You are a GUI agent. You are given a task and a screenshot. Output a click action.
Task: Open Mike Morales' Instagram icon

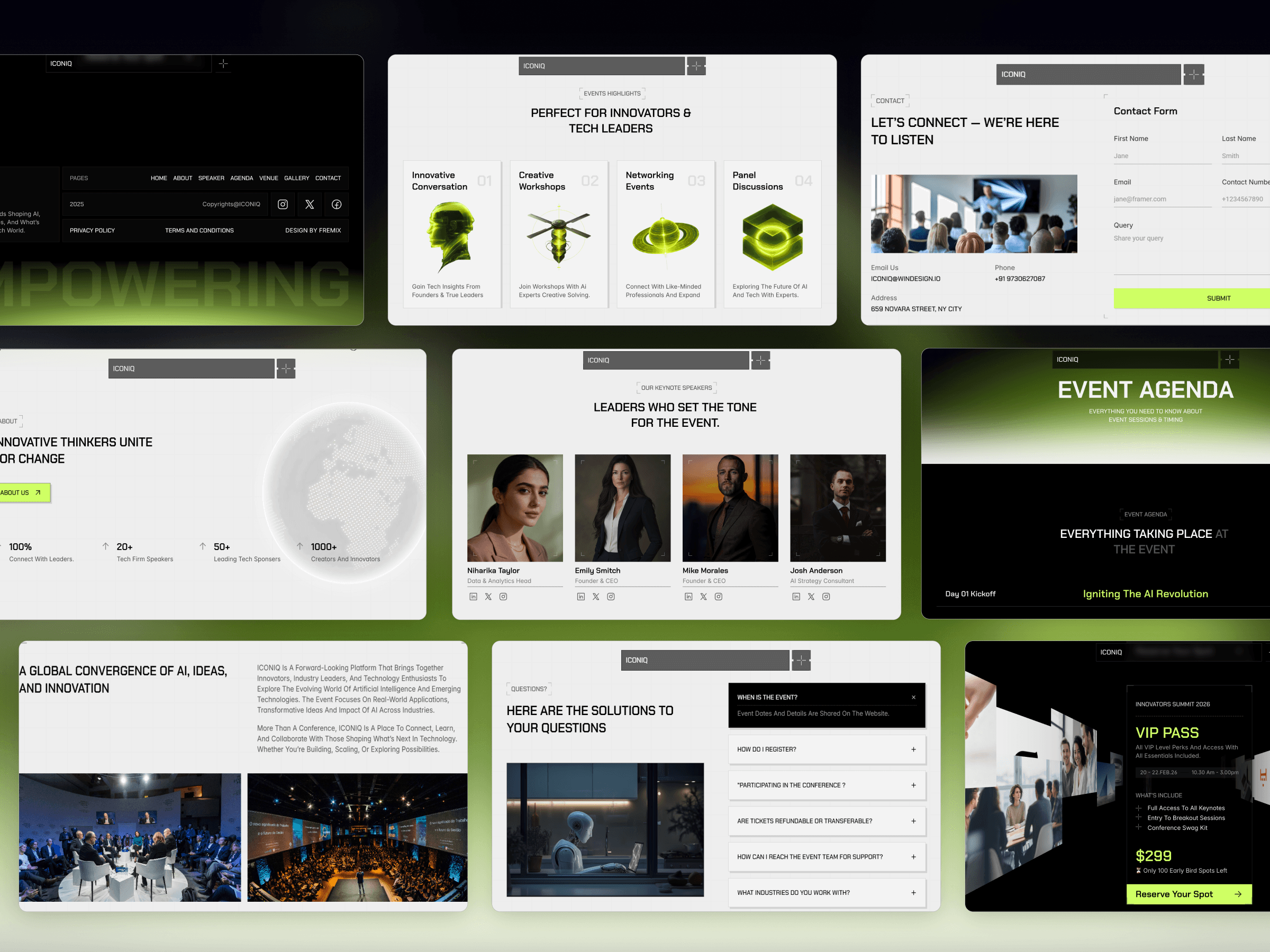click(x=718, y=597)
